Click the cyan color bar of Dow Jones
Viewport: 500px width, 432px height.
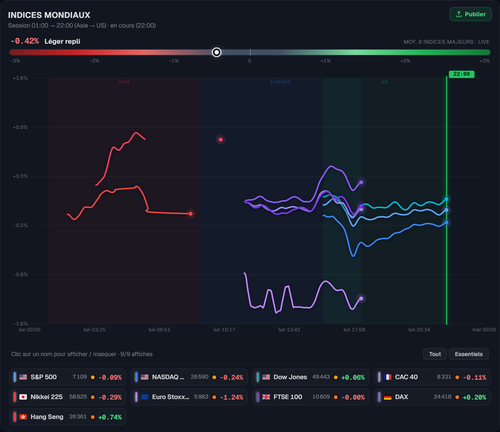pos(258,377)
